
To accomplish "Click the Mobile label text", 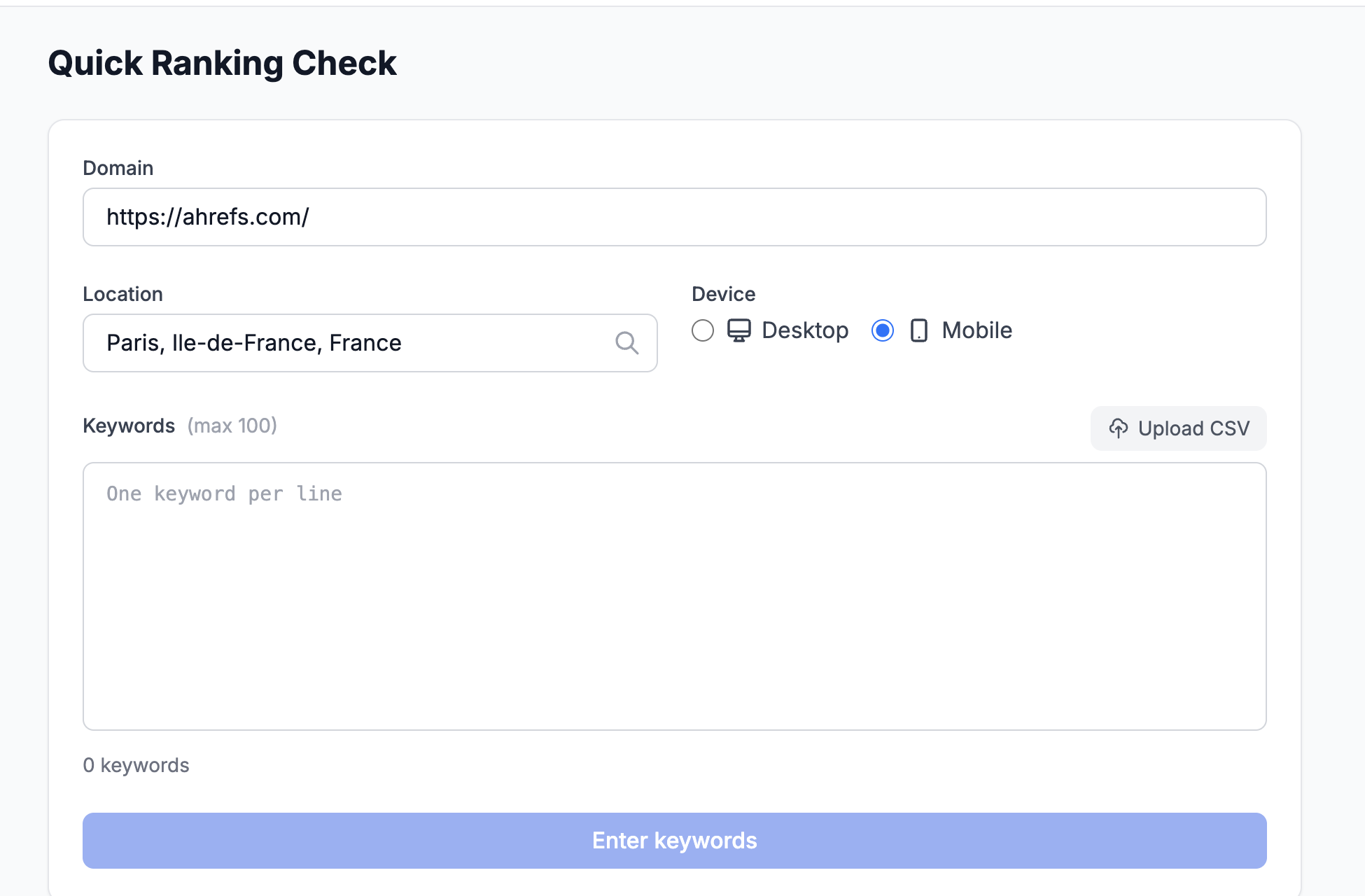I will [x=976, y=330].
